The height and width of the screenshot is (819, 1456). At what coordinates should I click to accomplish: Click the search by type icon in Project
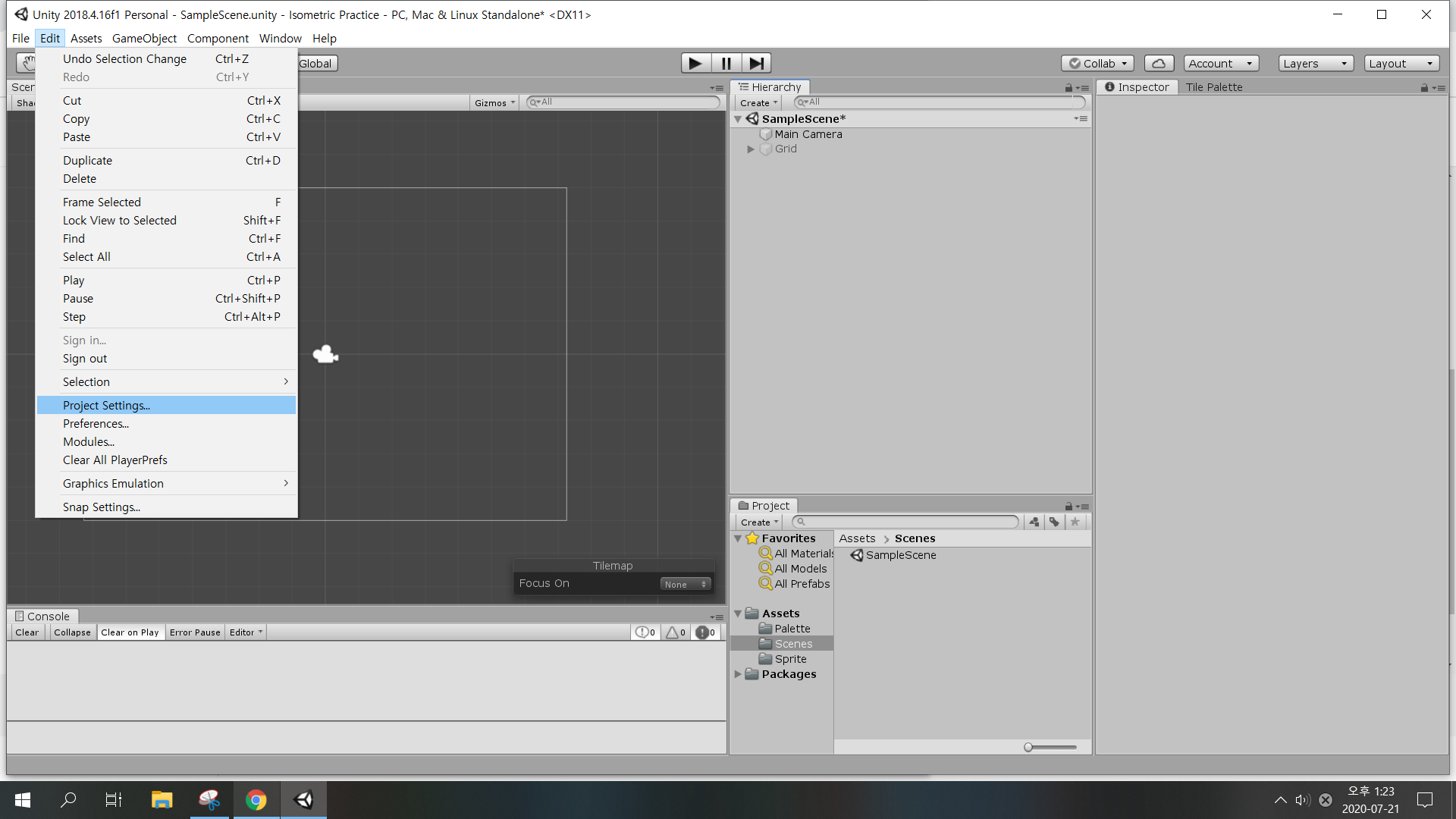1034,522
